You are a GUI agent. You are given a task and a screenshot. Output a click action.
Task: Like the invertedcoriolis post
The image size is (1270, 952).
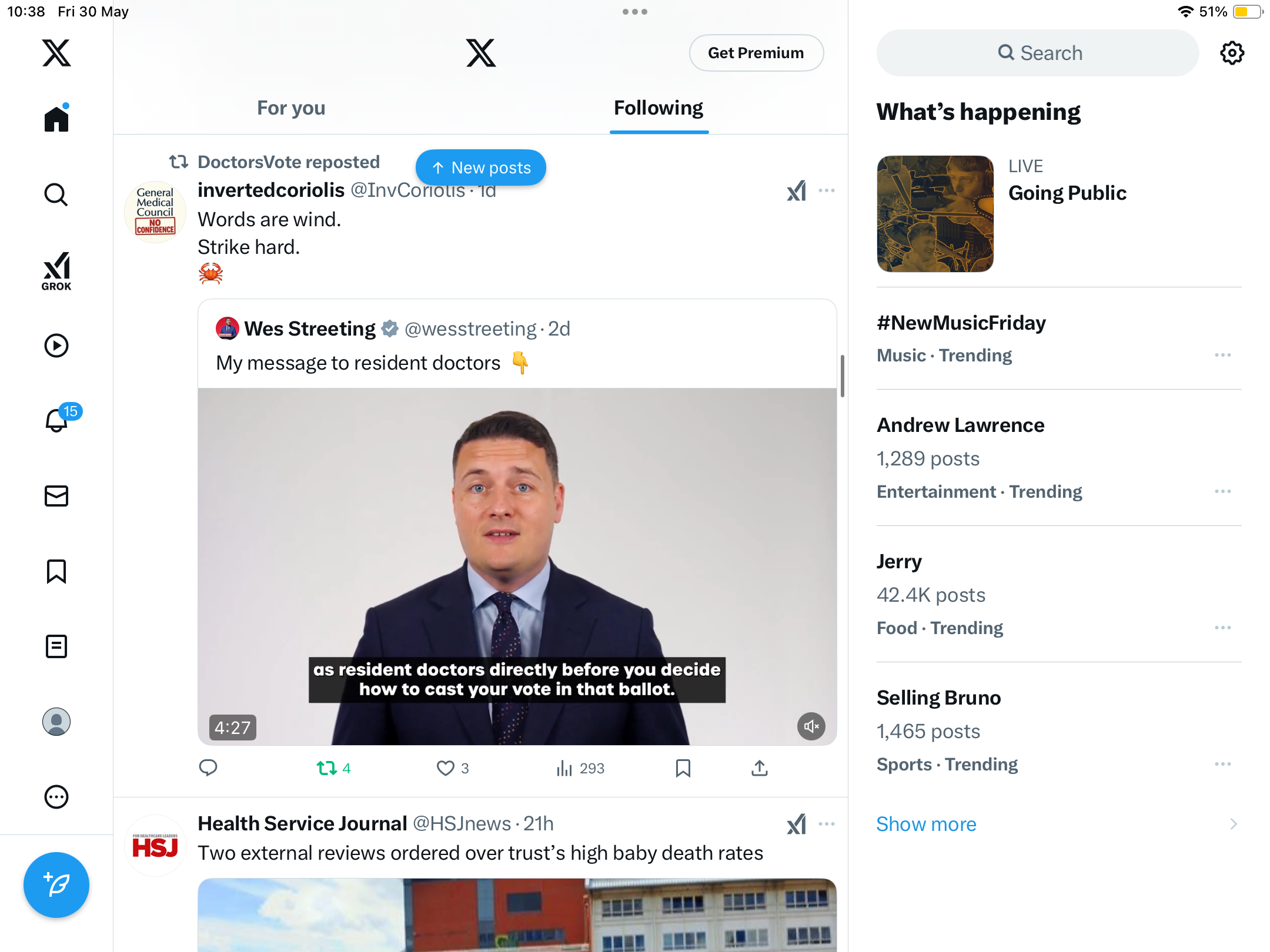(x=452, y=768)
